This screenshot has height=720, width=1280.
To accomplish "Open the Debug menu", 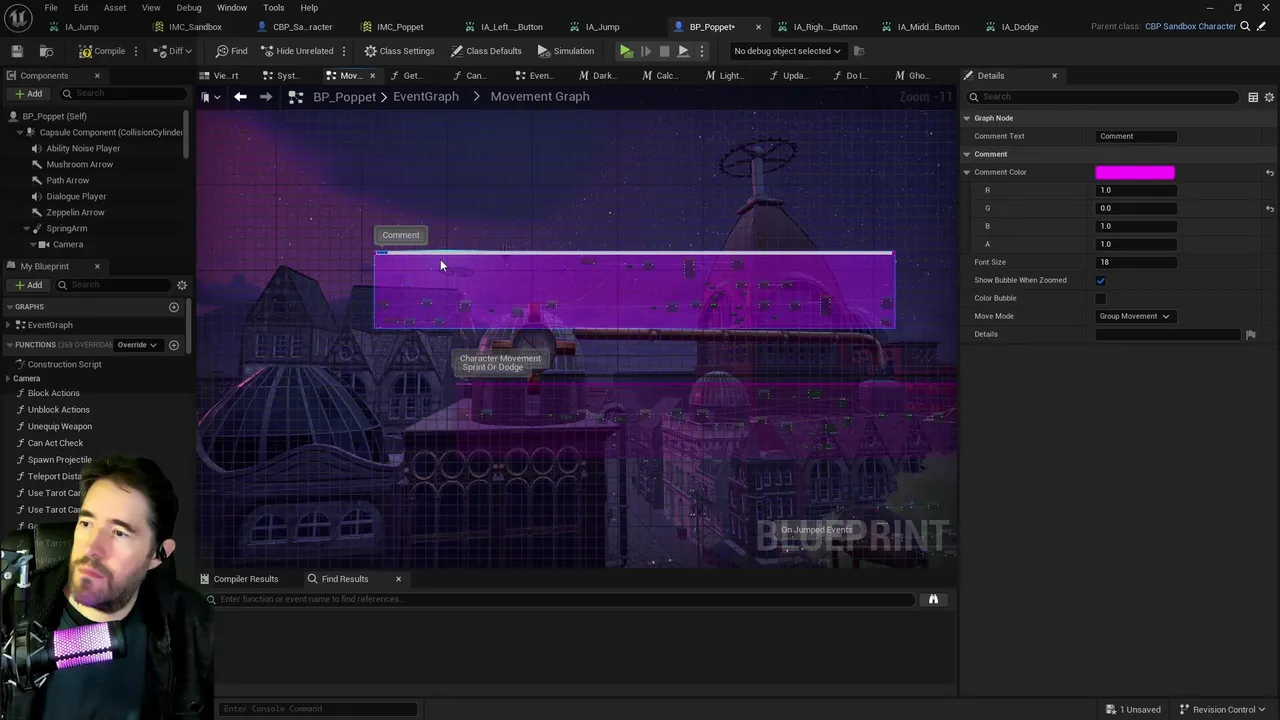I will point(189,8).
